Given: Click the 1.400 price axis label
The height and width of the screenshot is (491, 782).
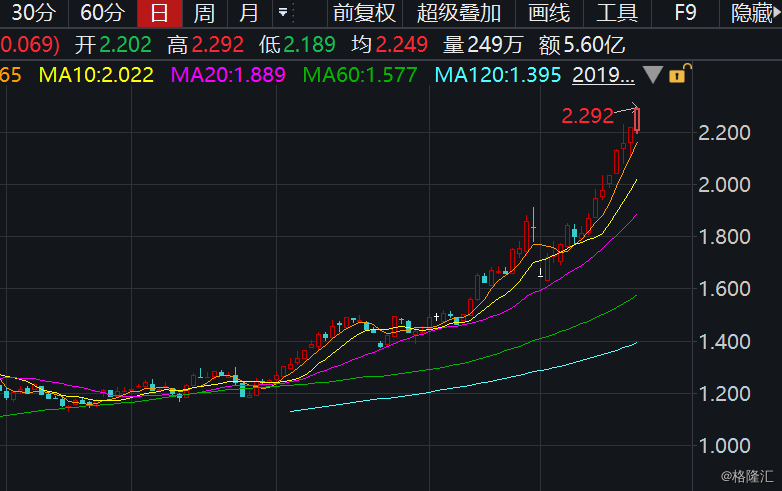Looking at the screenshot, I should (x=724, y=342).
